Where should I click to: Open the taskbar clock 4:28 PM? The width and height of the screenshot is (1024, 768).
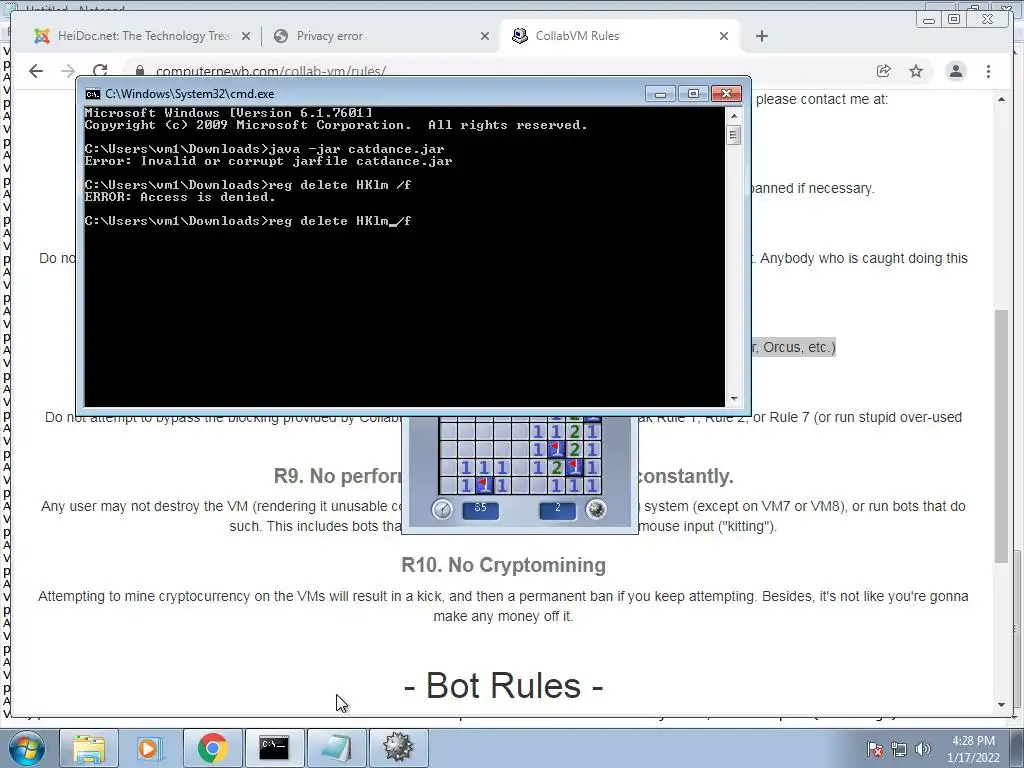(973, 749)
